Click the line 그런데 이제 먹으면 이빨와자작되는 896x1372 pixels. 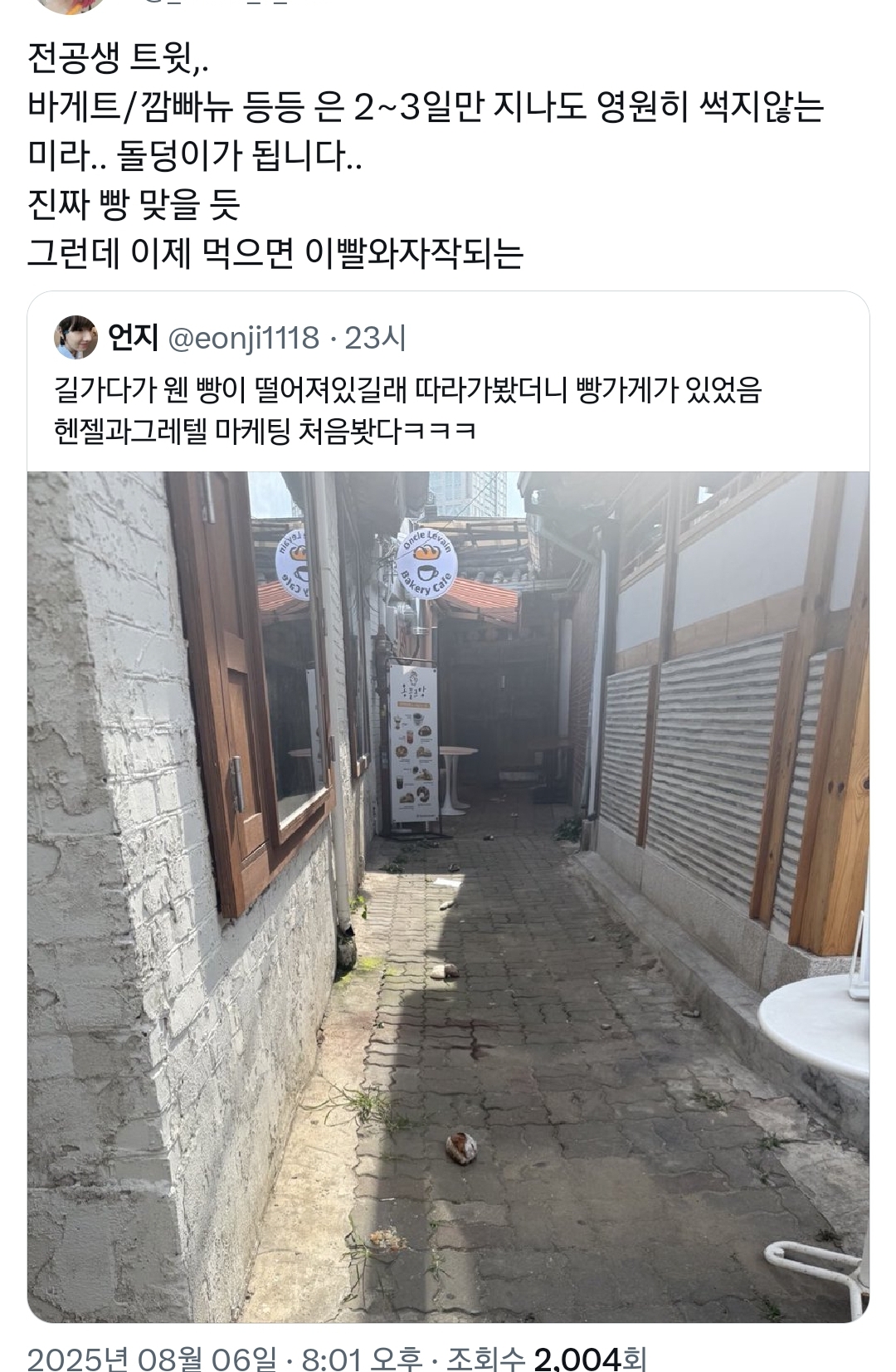coord(275,253)
